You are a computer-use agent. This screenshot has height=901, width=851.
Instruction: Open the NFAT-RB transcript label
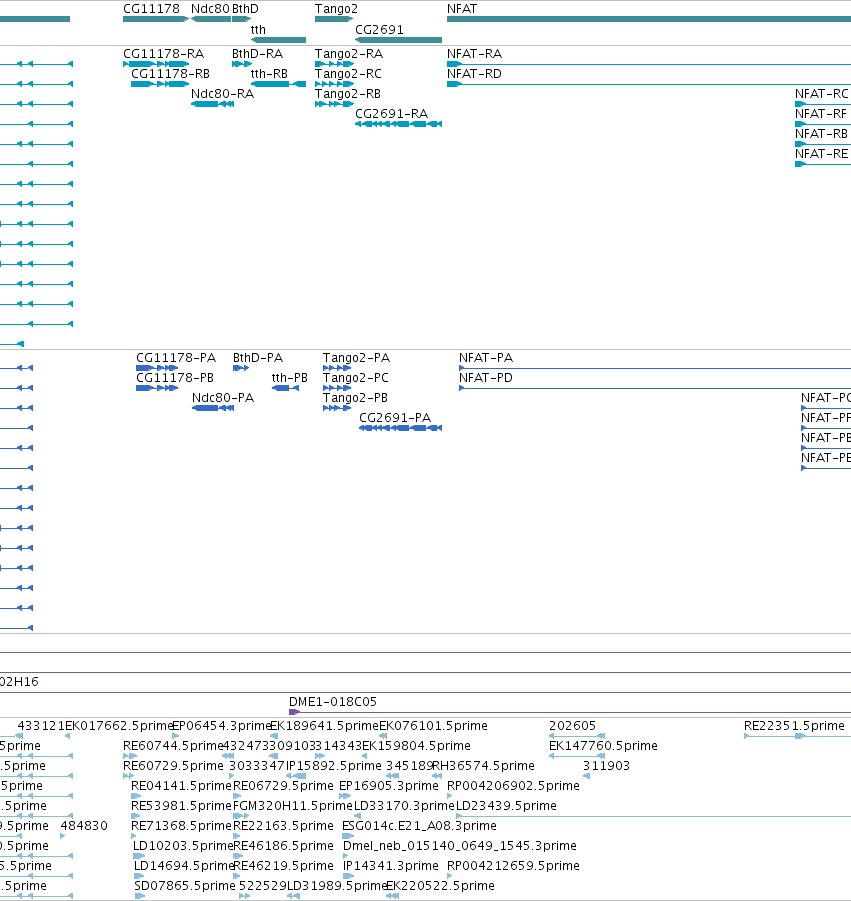coord(822,133)
